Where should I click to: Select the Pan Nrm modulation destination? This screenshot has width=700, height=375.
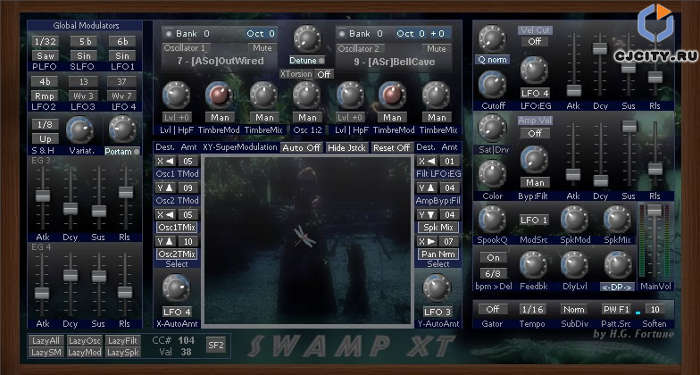coord(438,254)
